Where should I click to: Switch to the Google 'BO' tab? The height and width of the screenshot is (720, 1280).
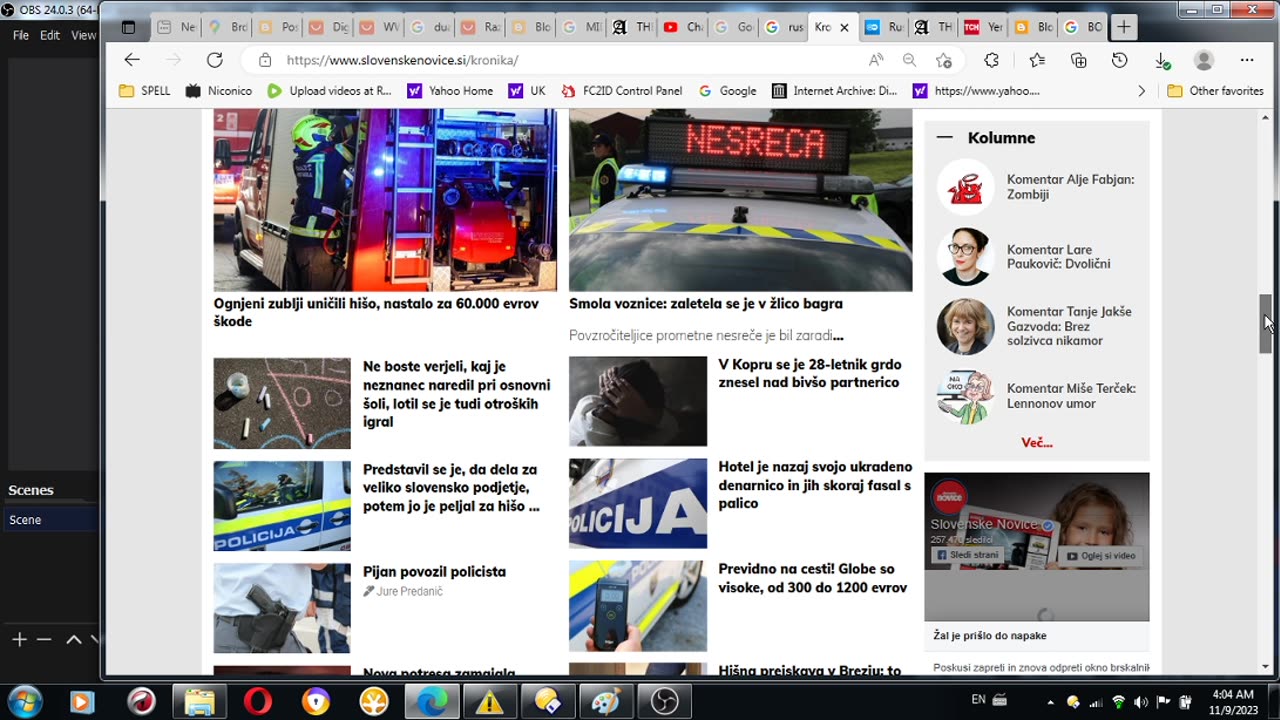pyautogui.click(x=1084, y=27)
